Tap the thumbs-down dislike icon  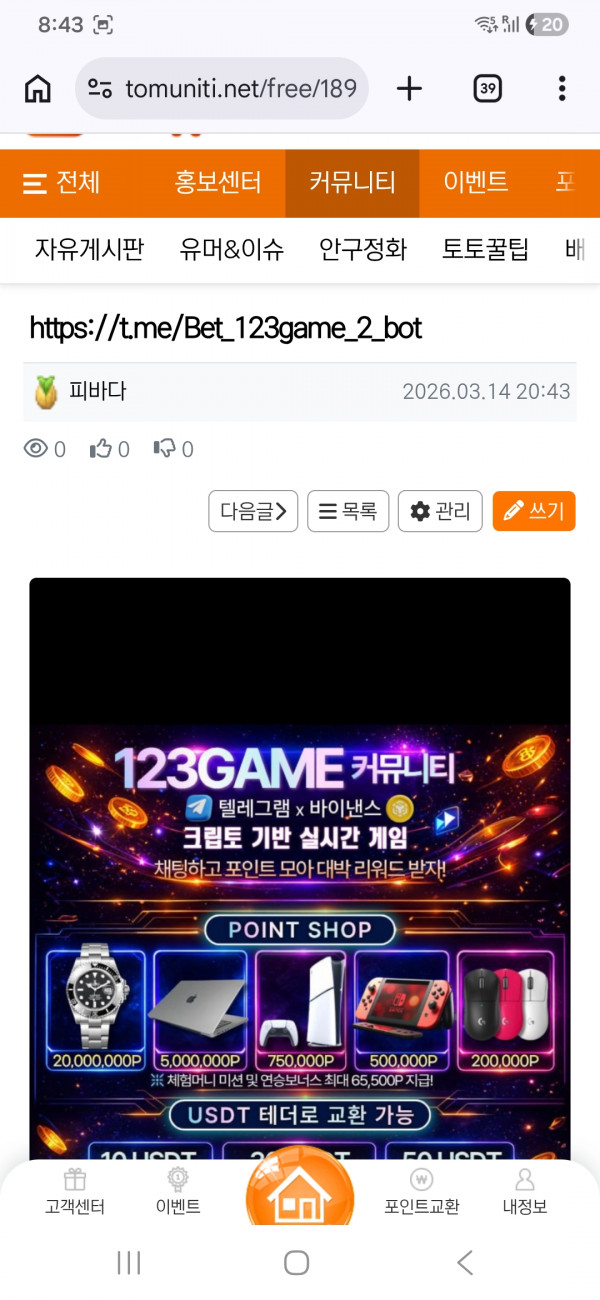point(165,449)
